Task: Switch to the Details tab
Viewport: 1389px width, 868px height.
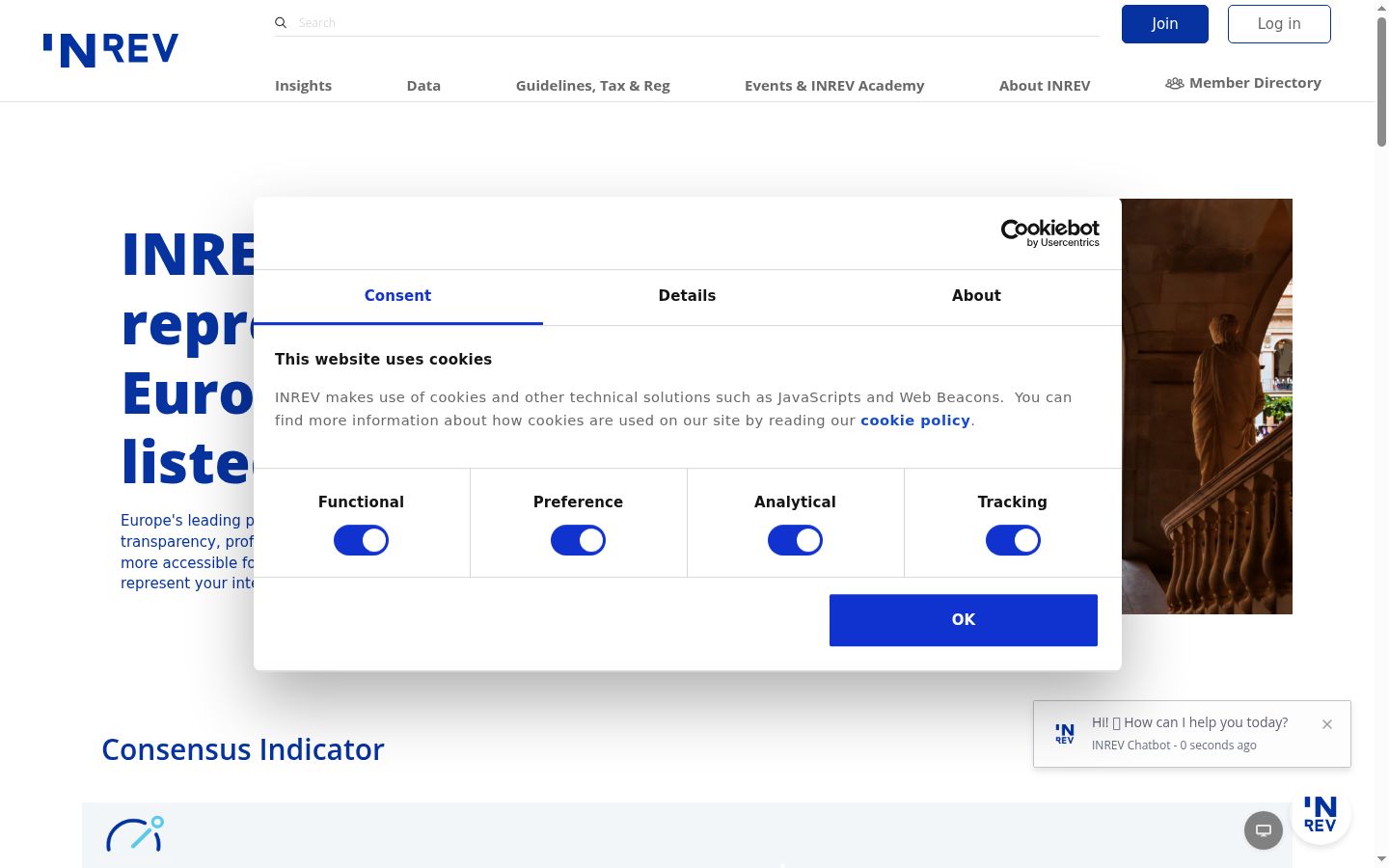Action: click(687, 296)
